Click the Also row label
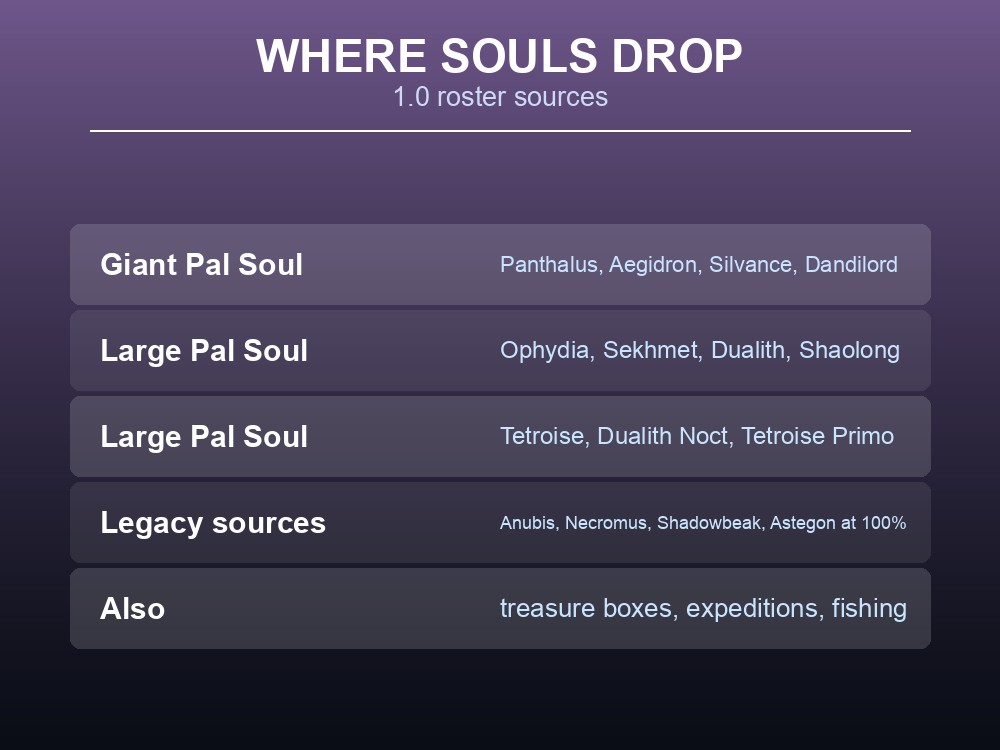The width and height of the screenshot is (1000, 750). (x=133, y=608)
